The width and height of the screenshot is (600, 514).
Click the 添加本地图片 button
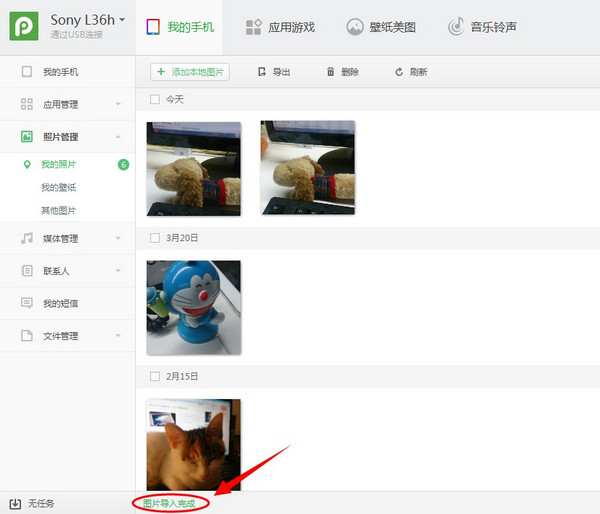190,72
